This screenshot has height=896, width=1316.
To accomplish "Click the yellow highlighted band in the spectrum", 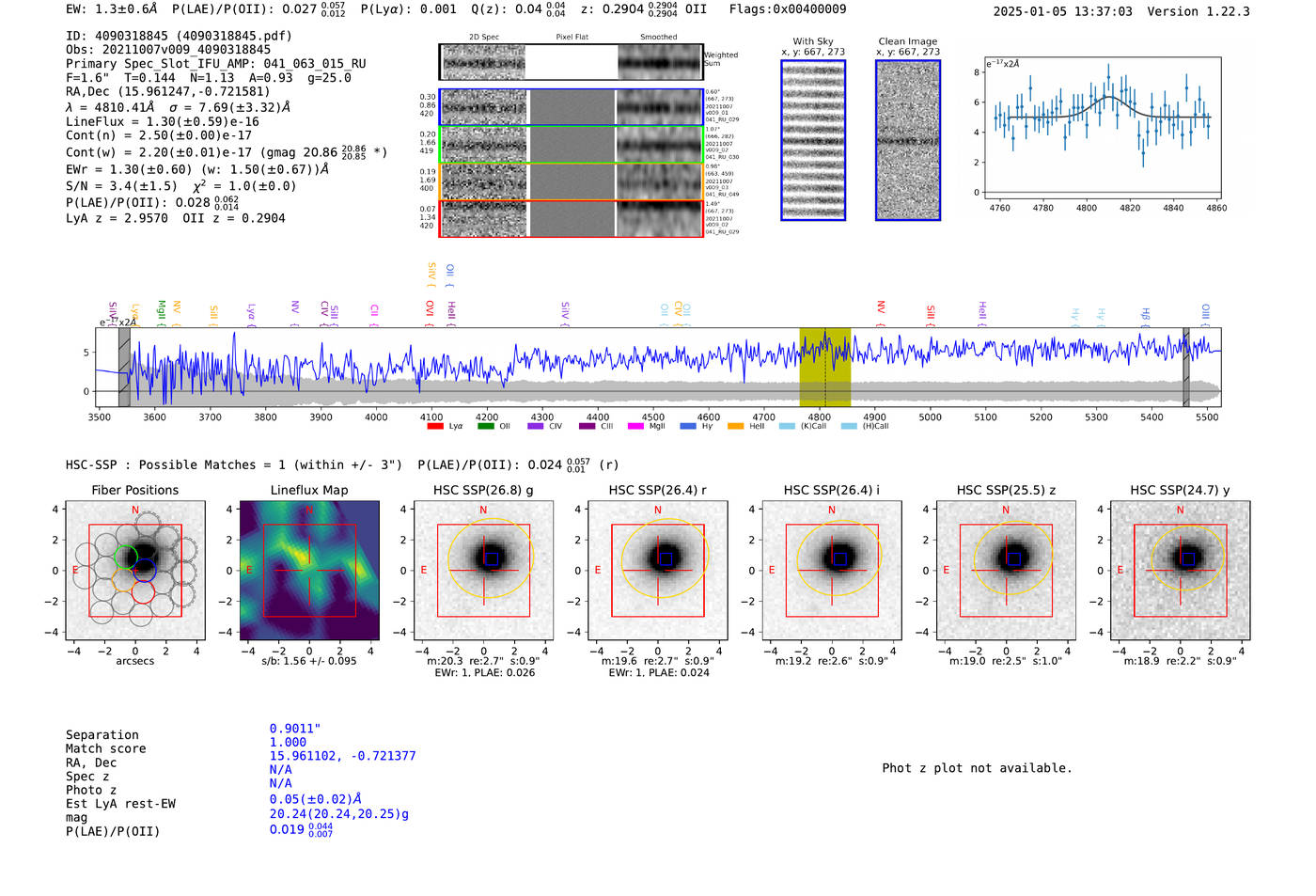I will (825, 368).
